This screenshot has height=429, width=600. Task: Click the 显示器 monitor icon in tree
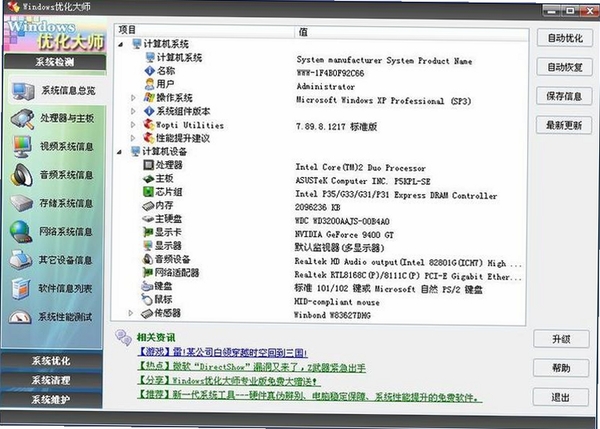click(x=148, y=246)
